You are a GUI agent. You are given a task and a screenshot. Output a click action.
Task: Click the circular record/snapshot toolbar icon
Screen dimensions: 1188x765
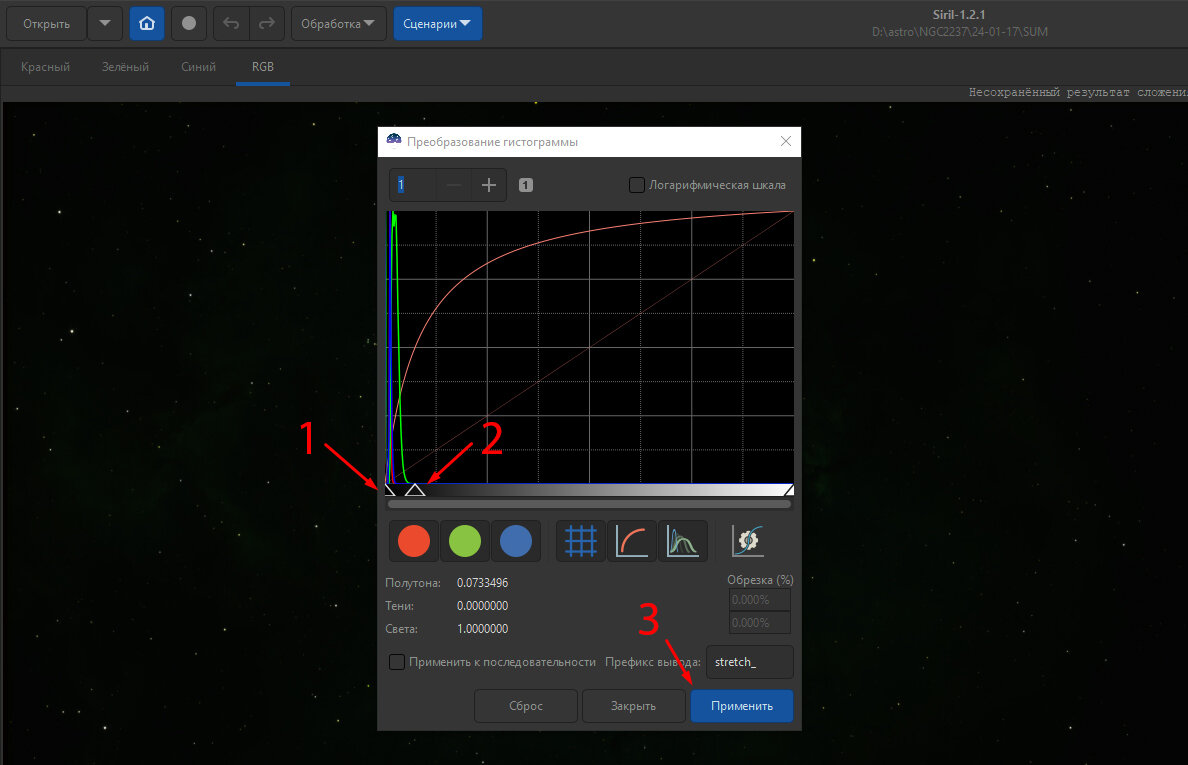tap(189, 23)
